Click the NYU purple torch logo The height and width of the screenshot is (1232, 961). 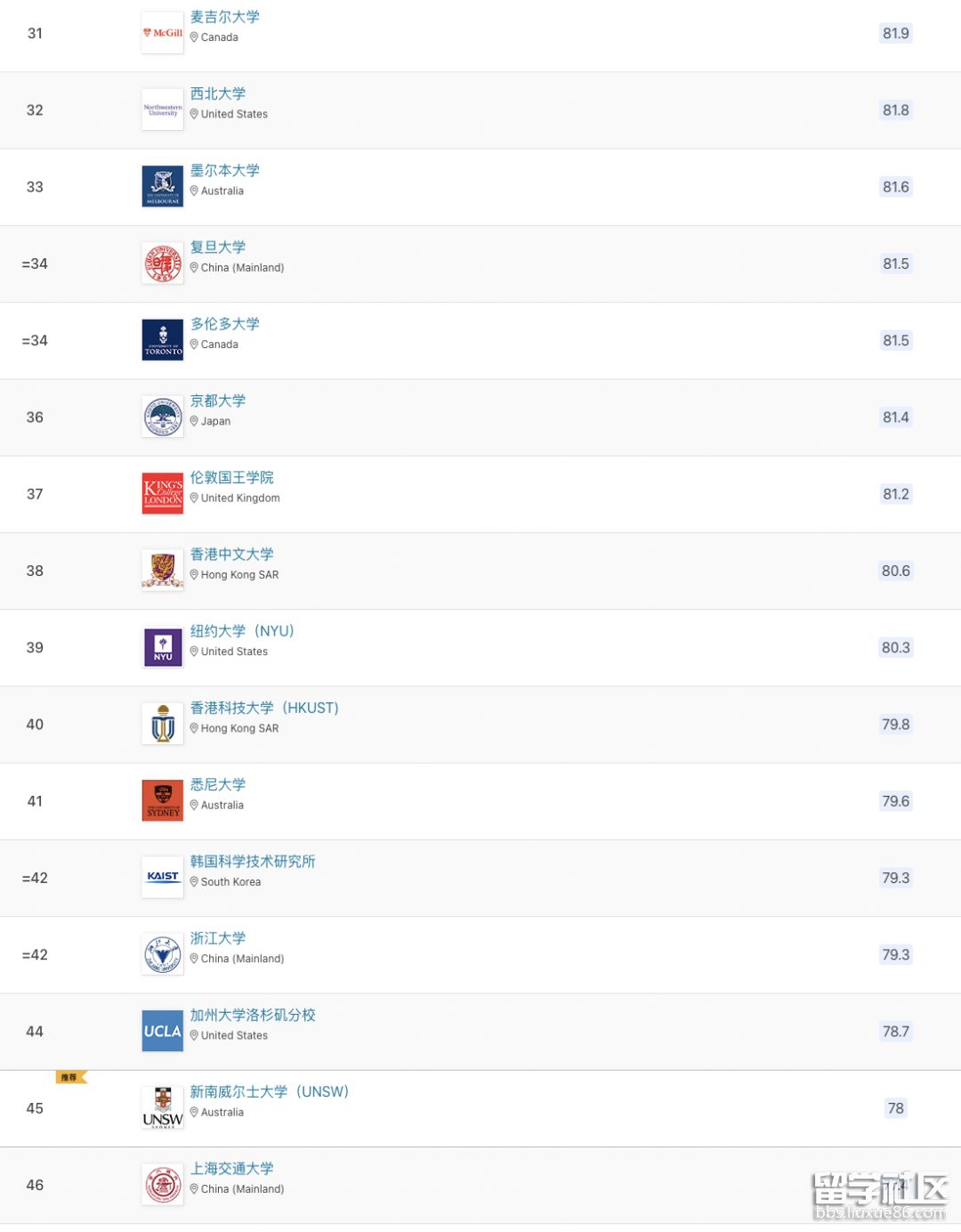click(x=163, y=647)
